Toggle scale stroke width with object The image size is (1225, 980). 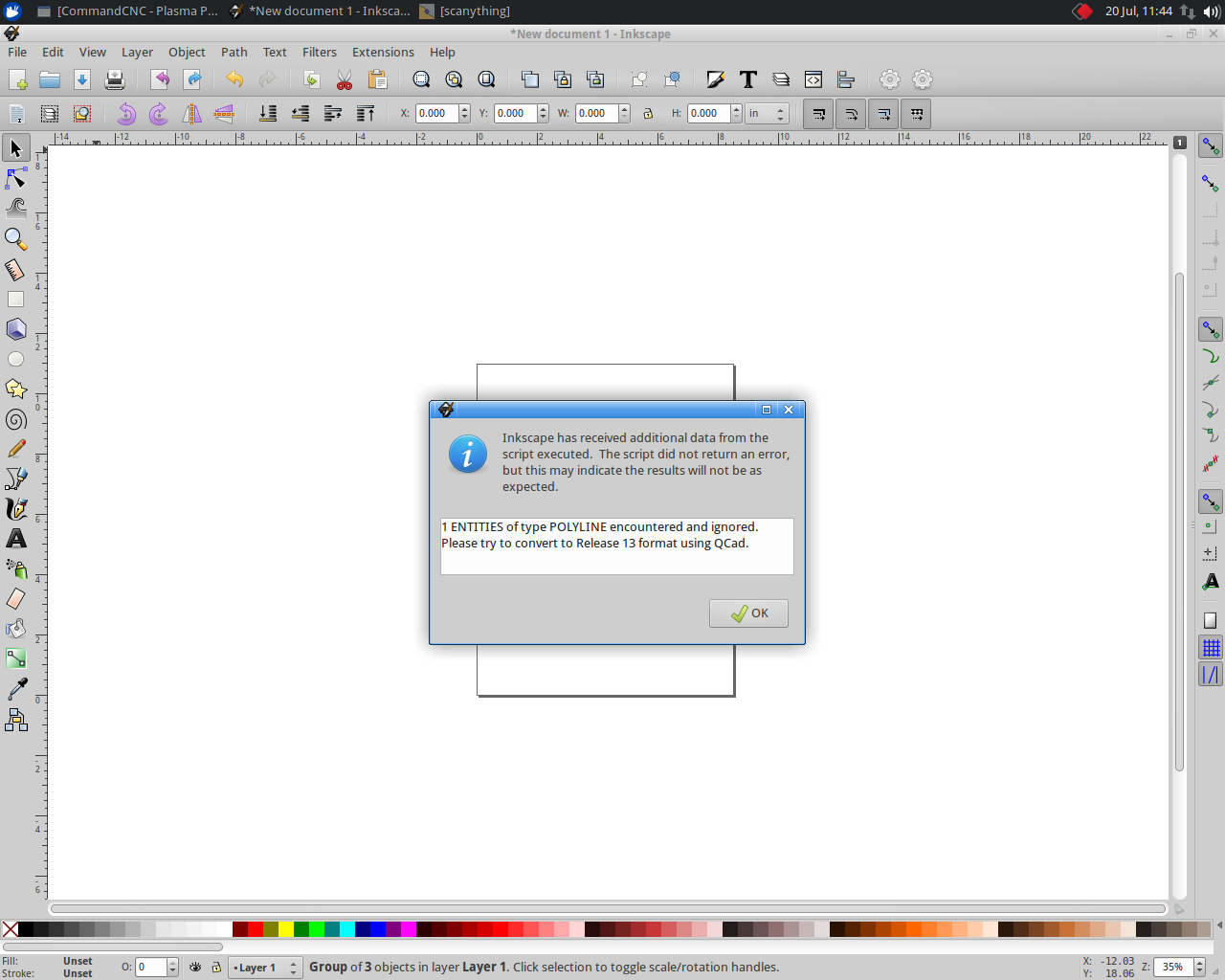click(x=818, y=114)
